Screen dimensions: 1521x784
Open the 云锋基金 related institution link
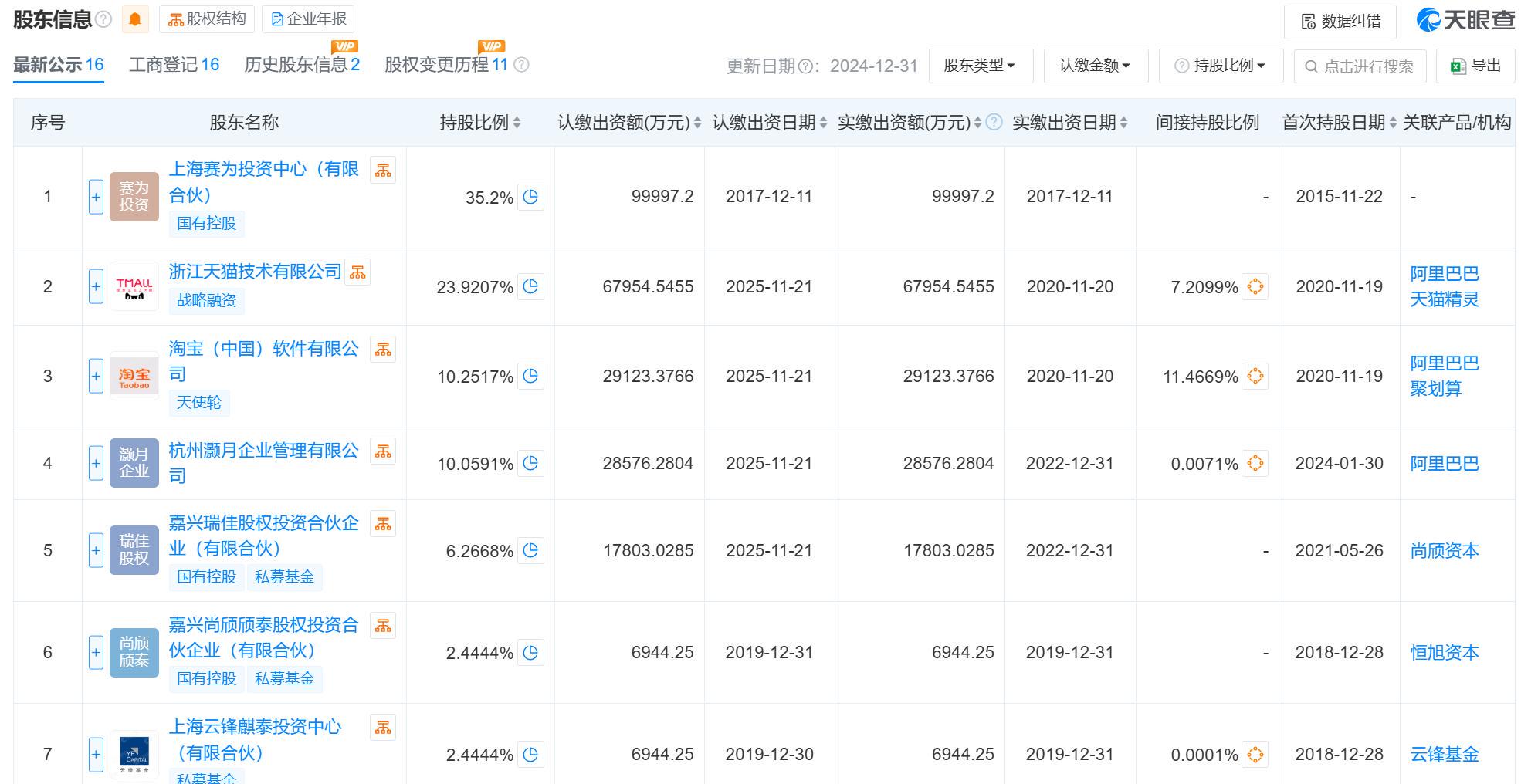tap(1444, 754)
